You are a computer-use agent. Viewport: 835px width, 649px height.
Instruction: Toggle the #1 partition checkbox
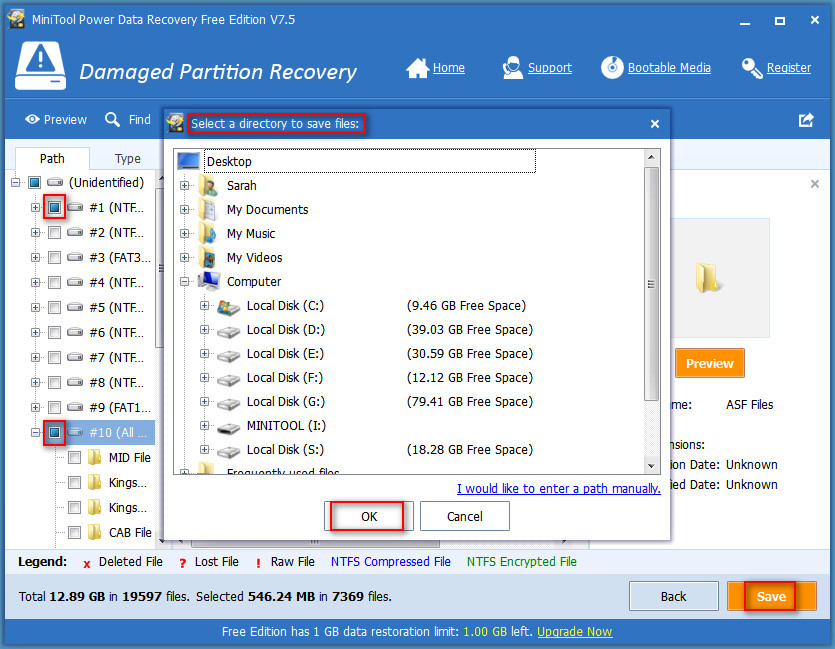pyautogui.click(x=54, y=207)
